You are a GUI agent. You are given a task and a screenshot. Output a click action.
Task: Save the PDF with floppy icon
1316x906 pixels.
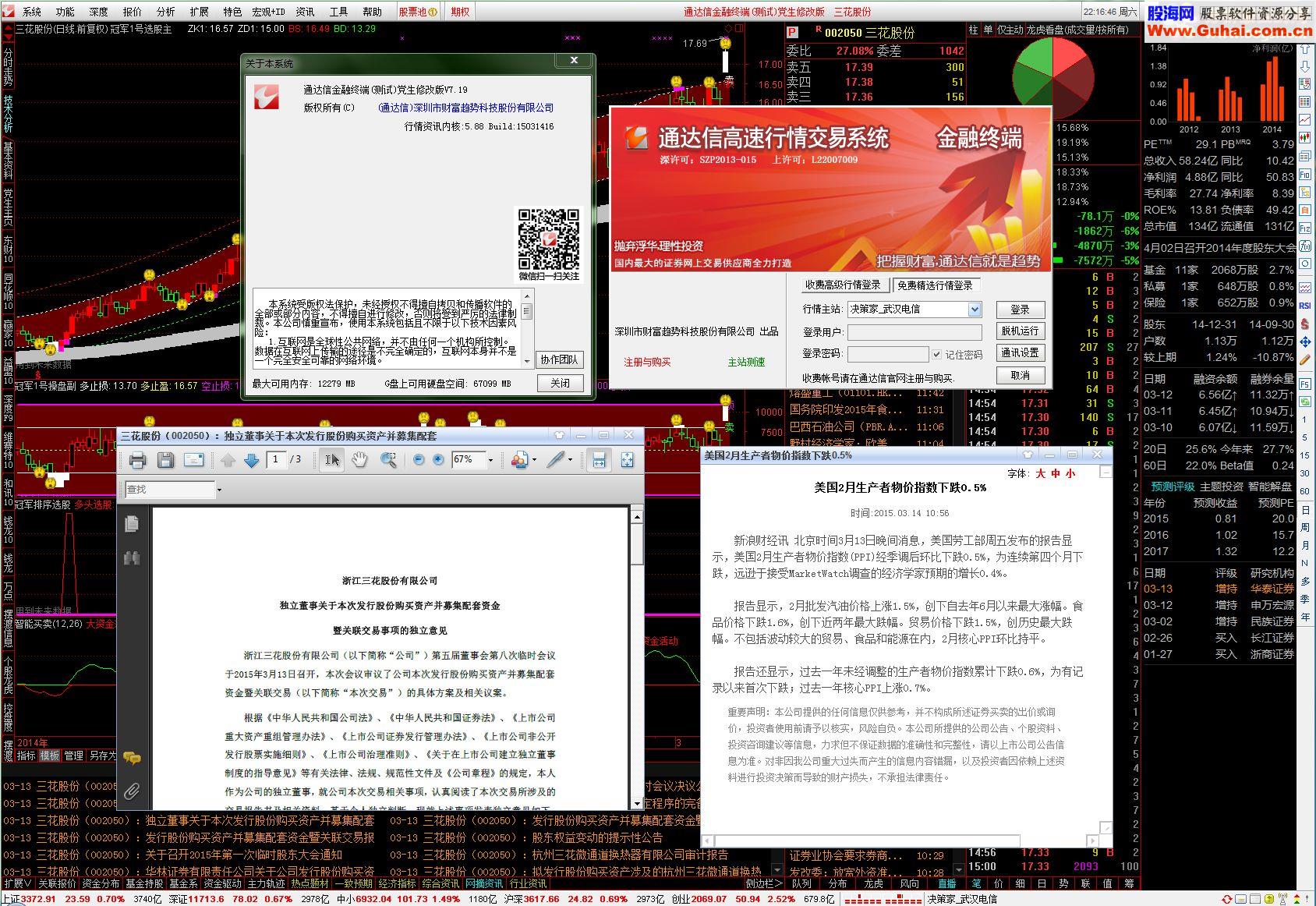click(x=165, y=460)
